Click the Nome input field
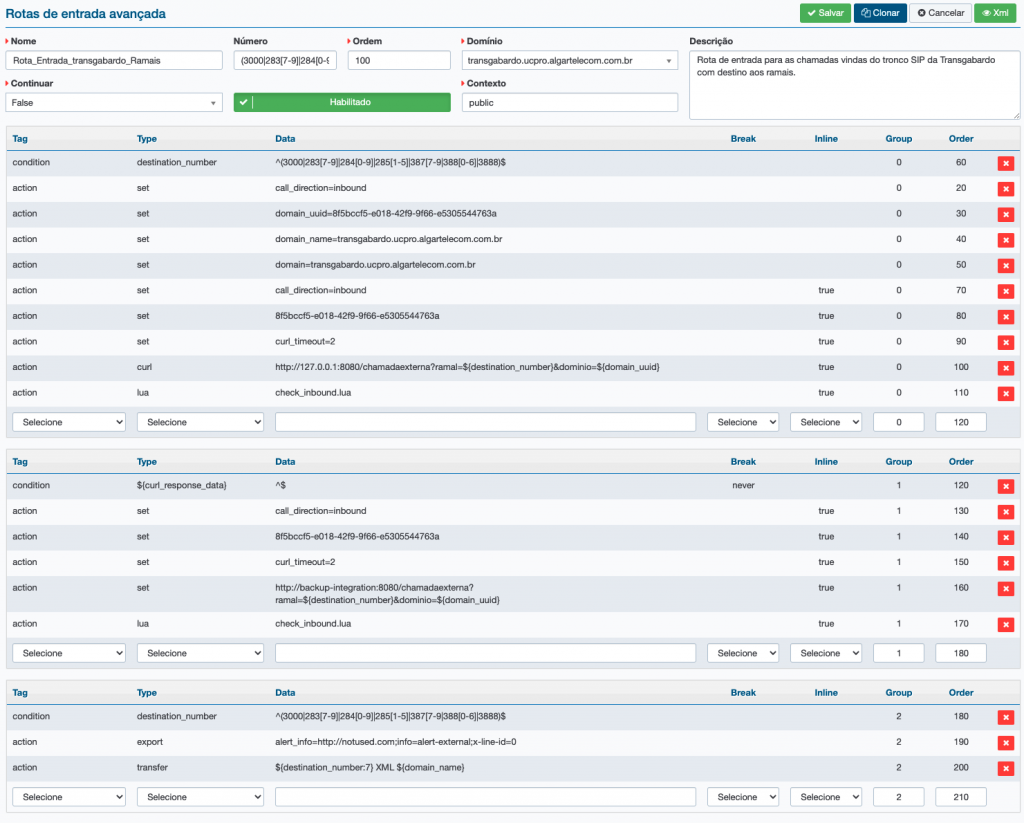Viewport: 1024px width, 823px height. [x=114, y=60]
